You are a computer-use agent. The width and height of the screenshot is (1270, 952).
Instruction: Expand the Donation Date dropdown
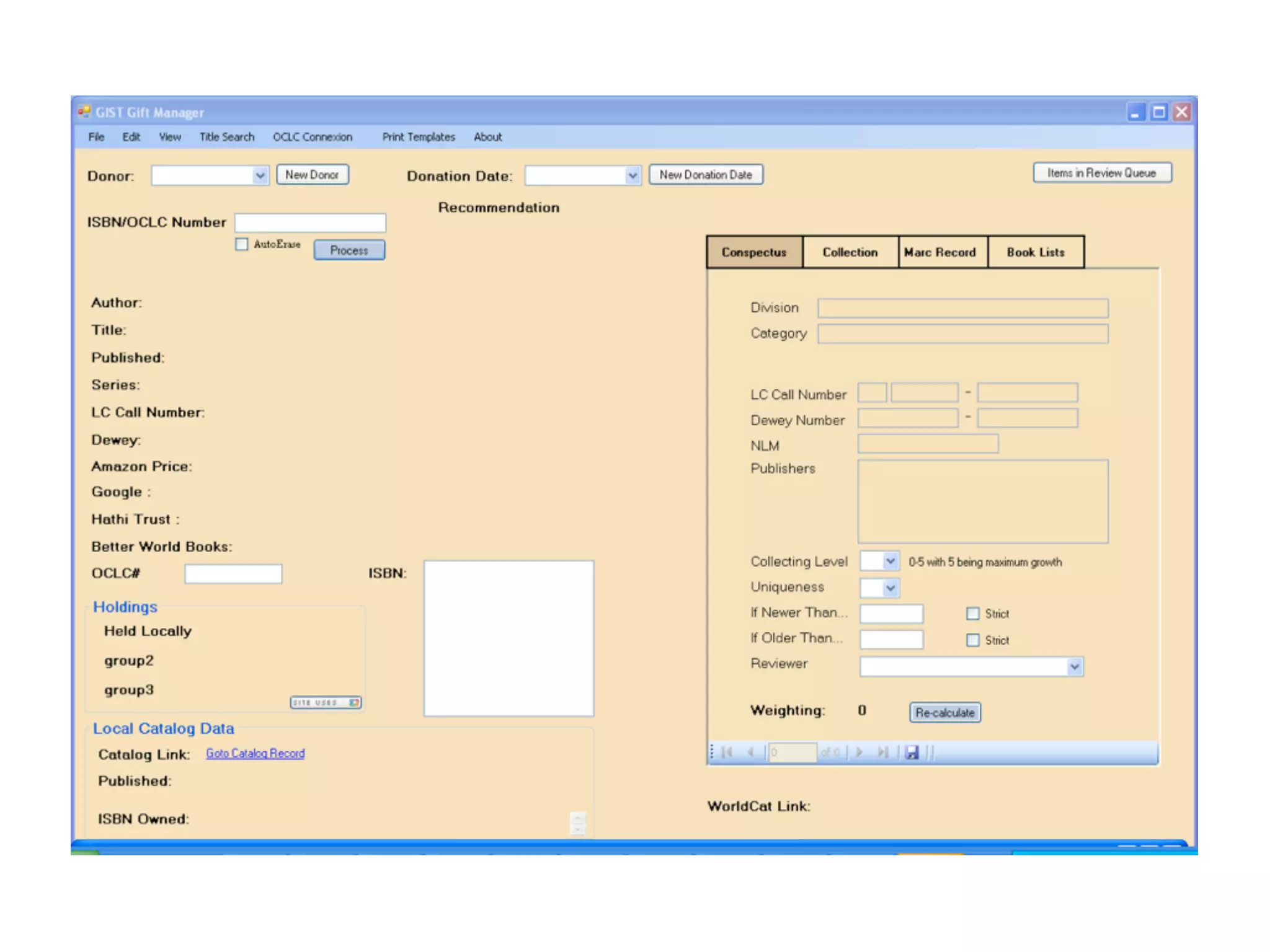[x=633, y=176]
